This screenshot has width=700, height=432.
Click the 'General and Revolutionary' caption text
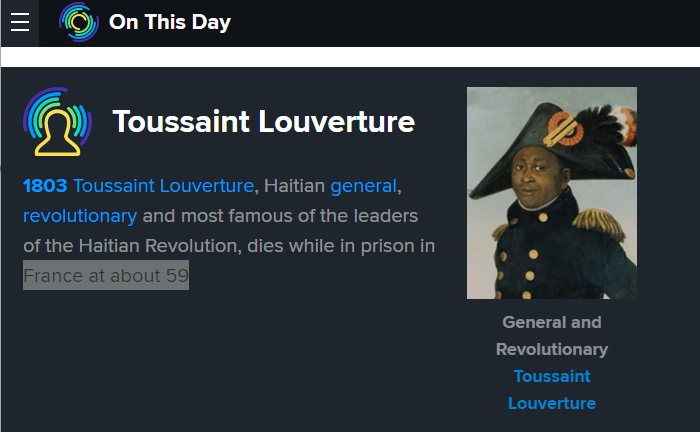[x=552, y=336]
